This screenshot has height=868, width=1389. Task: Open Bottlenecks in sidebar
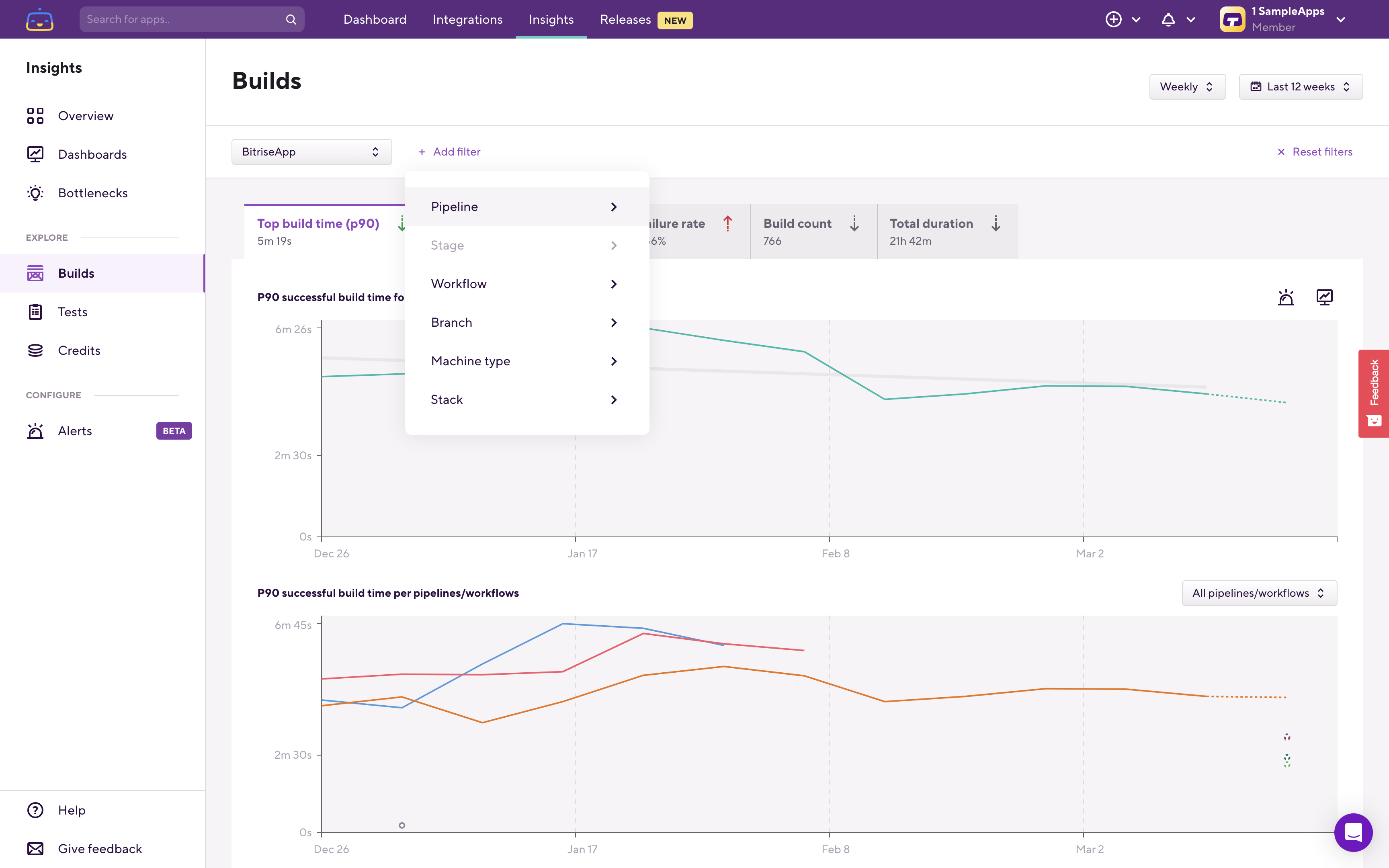point(92,193)
